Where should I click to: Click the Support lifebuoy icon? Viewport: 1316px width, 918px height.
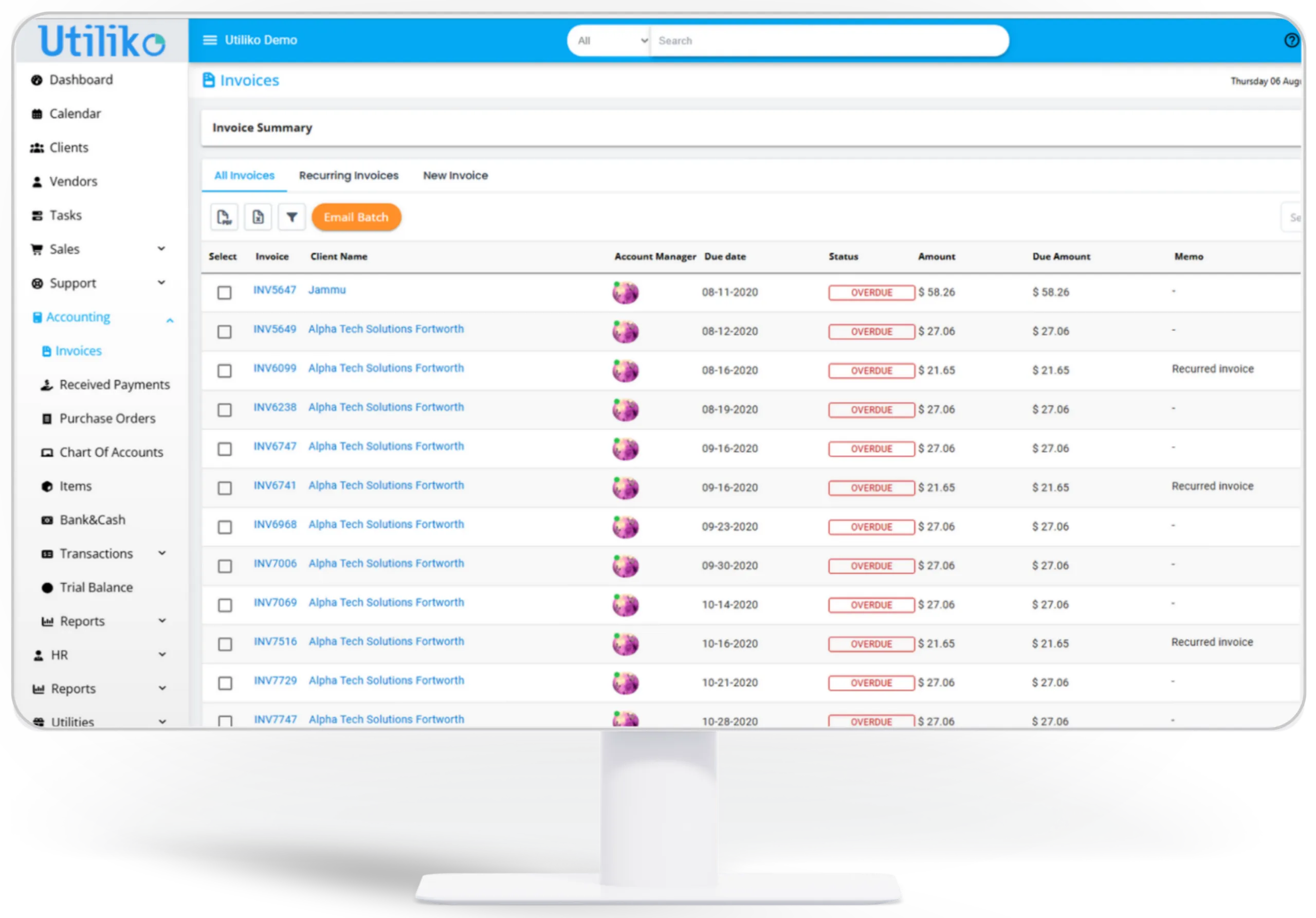pyautogui.click(x=37, y=283)
